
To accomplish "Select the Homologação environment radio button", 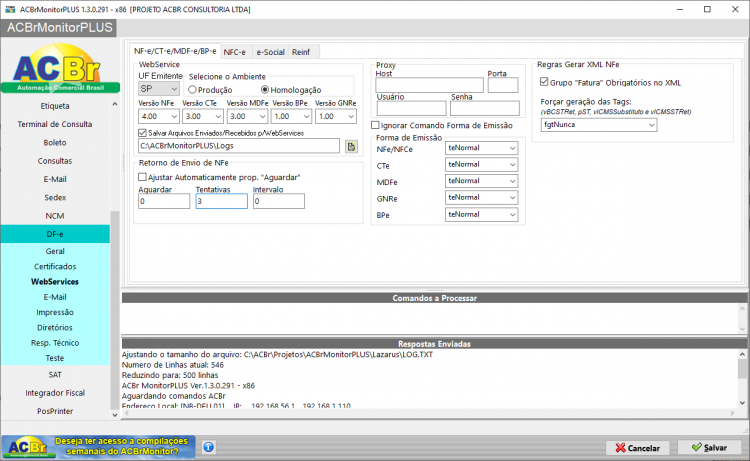I will [265, 89].
